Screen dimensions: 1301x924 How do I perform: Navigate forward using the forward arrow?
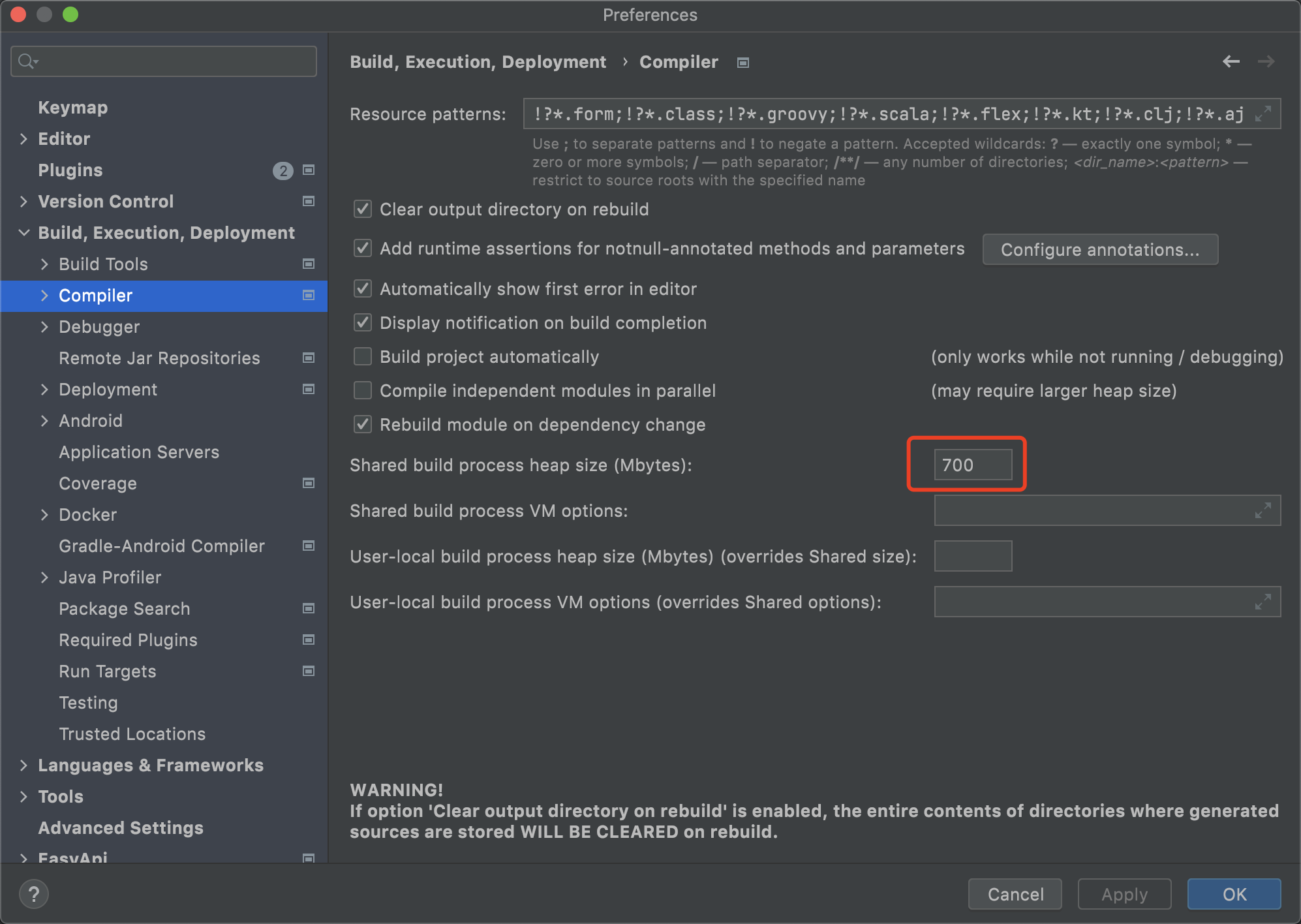click(x=1266, y=61)
